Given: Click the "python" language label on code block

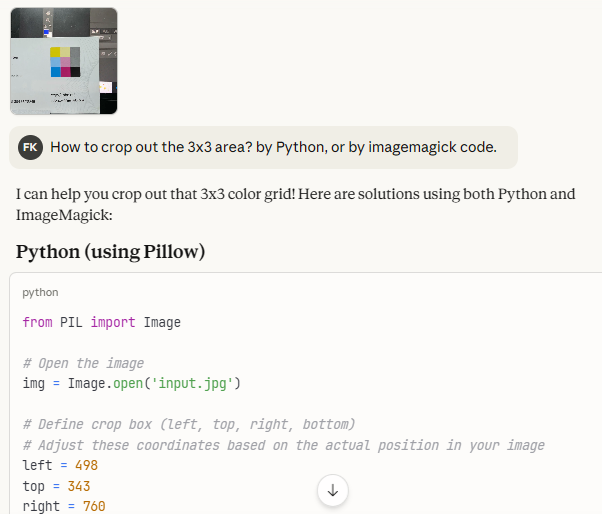Looking at the screenshot, I should click(40, 293).
